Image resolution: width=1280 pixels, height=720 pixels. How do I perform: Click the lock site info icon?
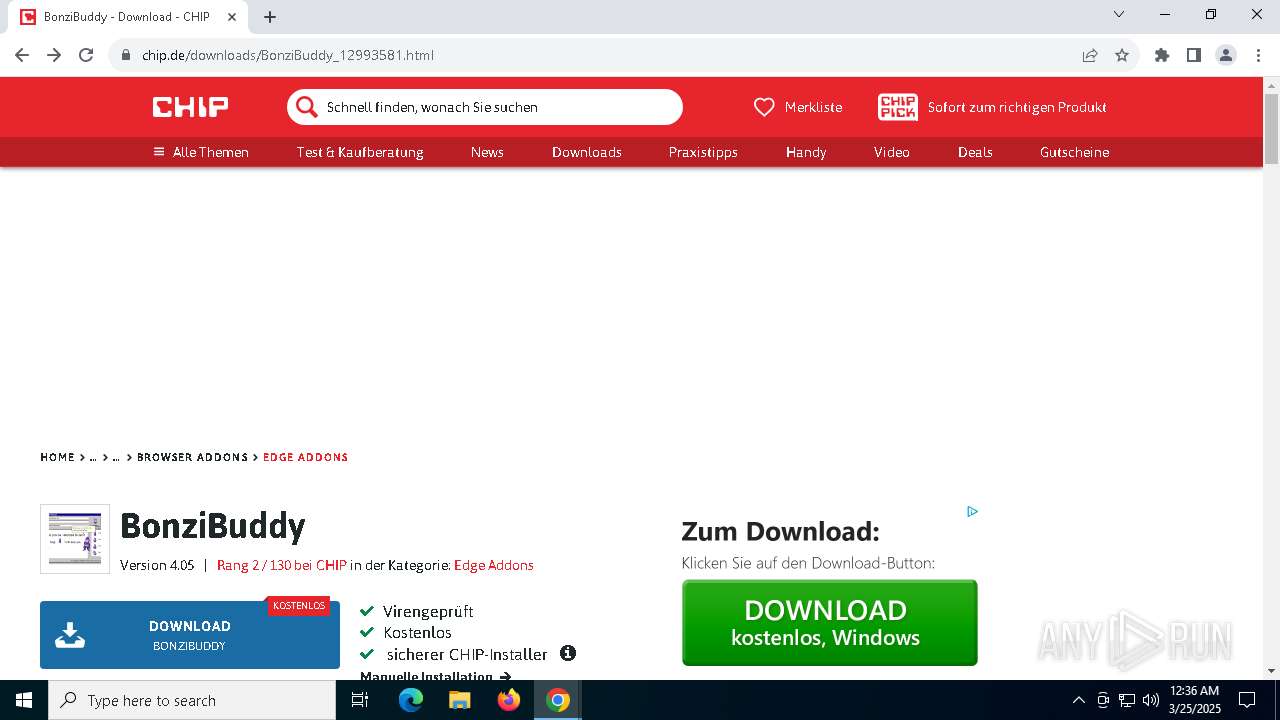[x=126, y=55]
